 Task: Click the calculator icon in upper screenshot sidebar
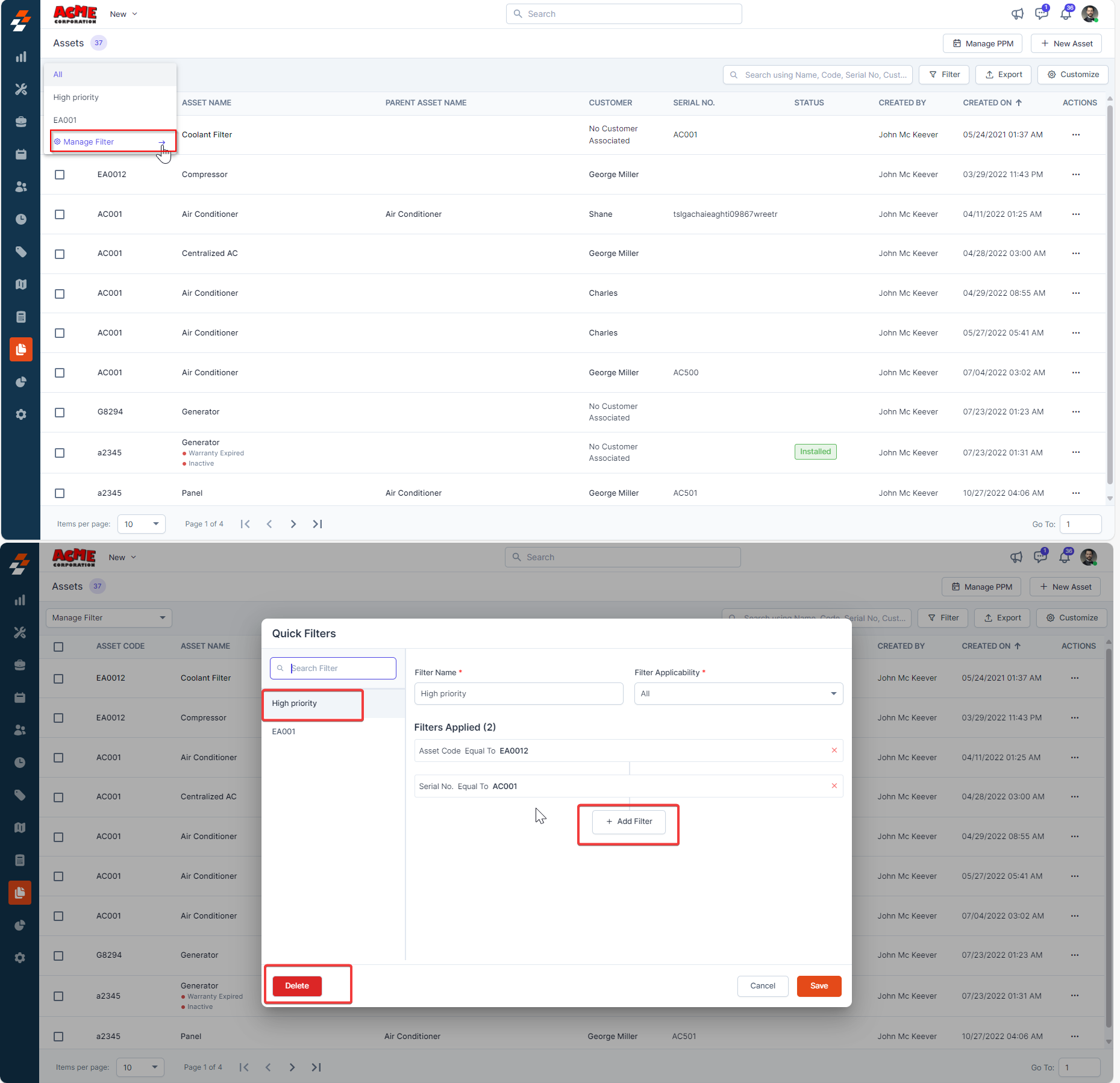[21, 317]
